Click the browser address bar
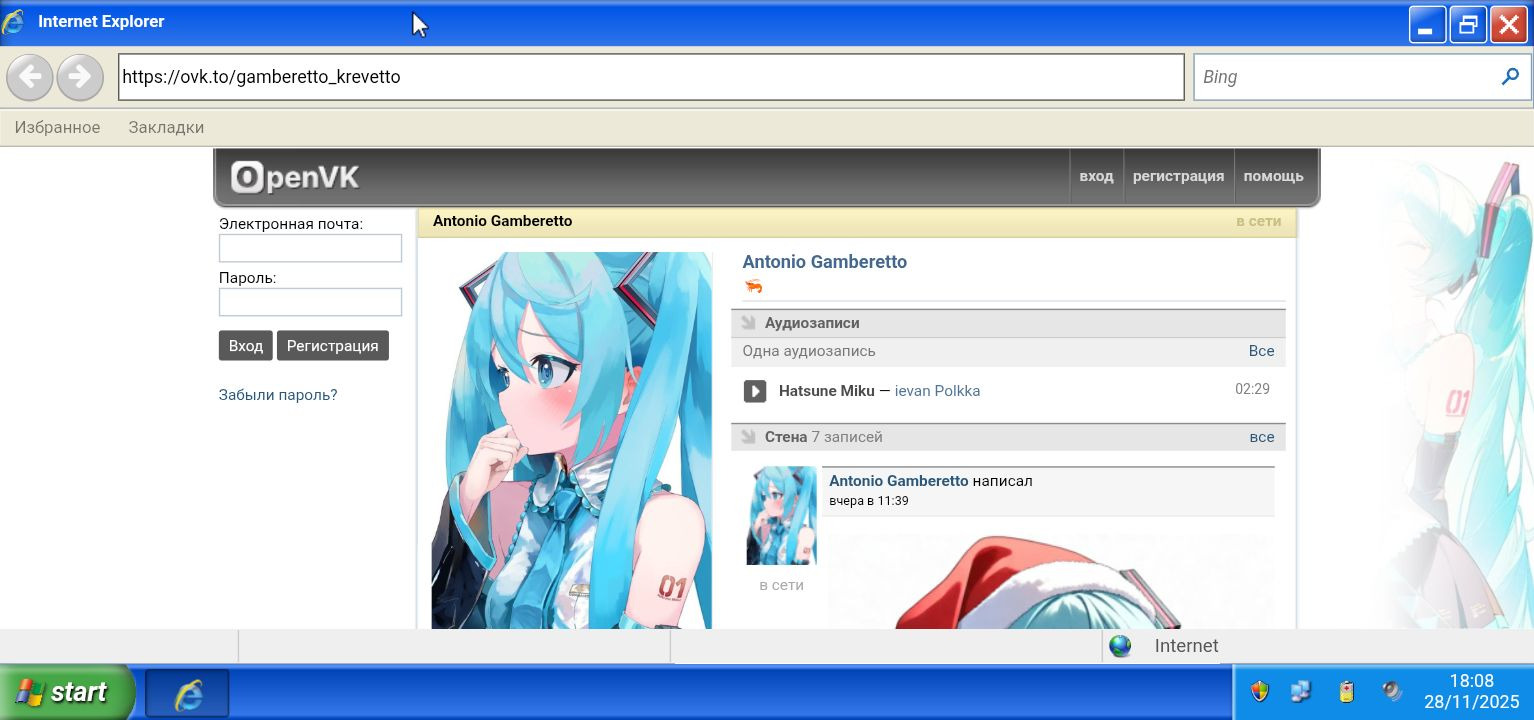1534x720 pixels. (651, 77)
